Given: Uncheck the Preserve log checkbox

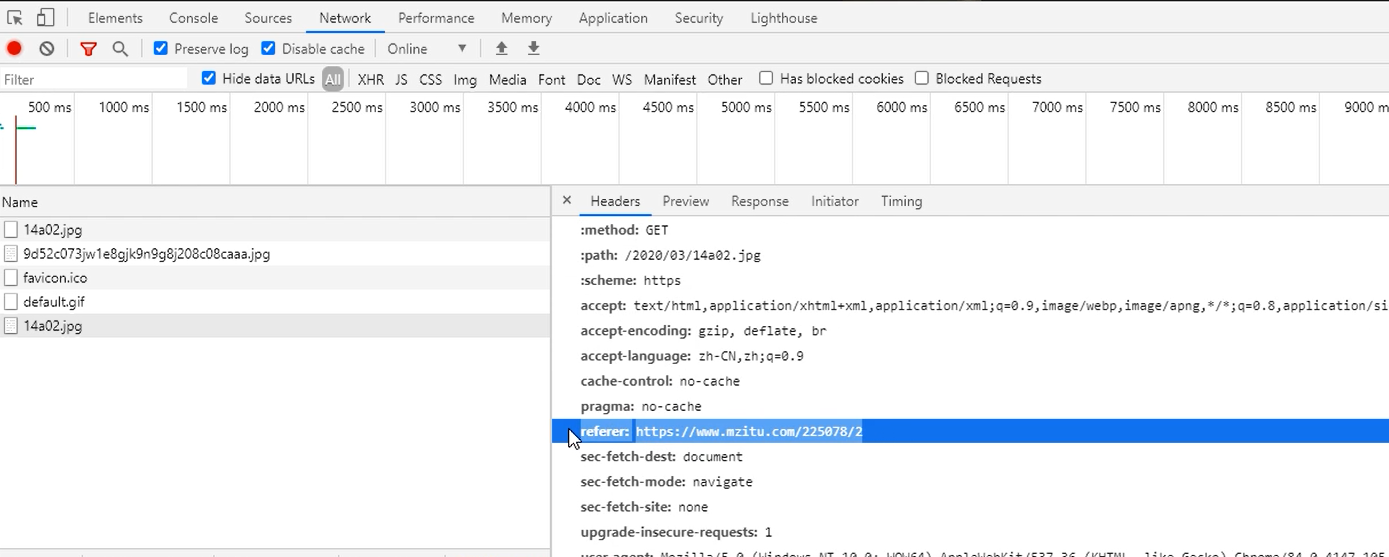Looking at the screenshot, I should click(x=161, y=48).
